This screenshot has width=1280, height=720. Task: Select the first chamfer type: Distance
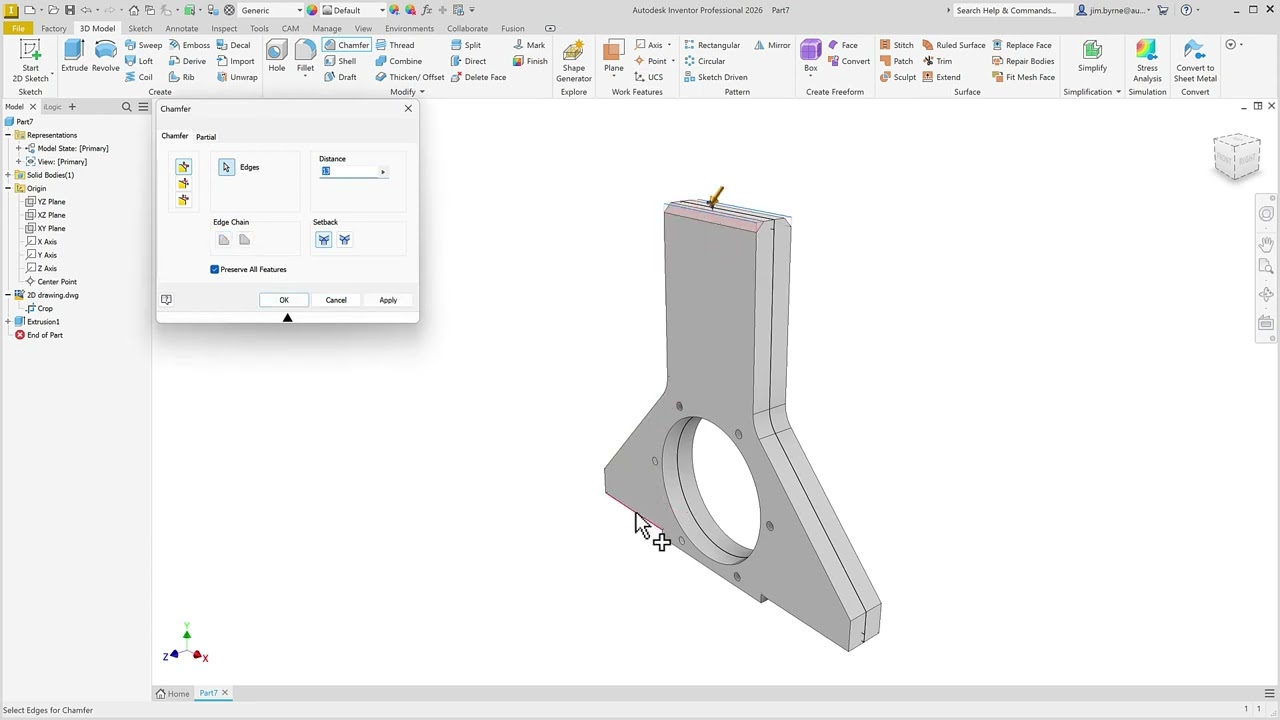[x=183, y=167]
